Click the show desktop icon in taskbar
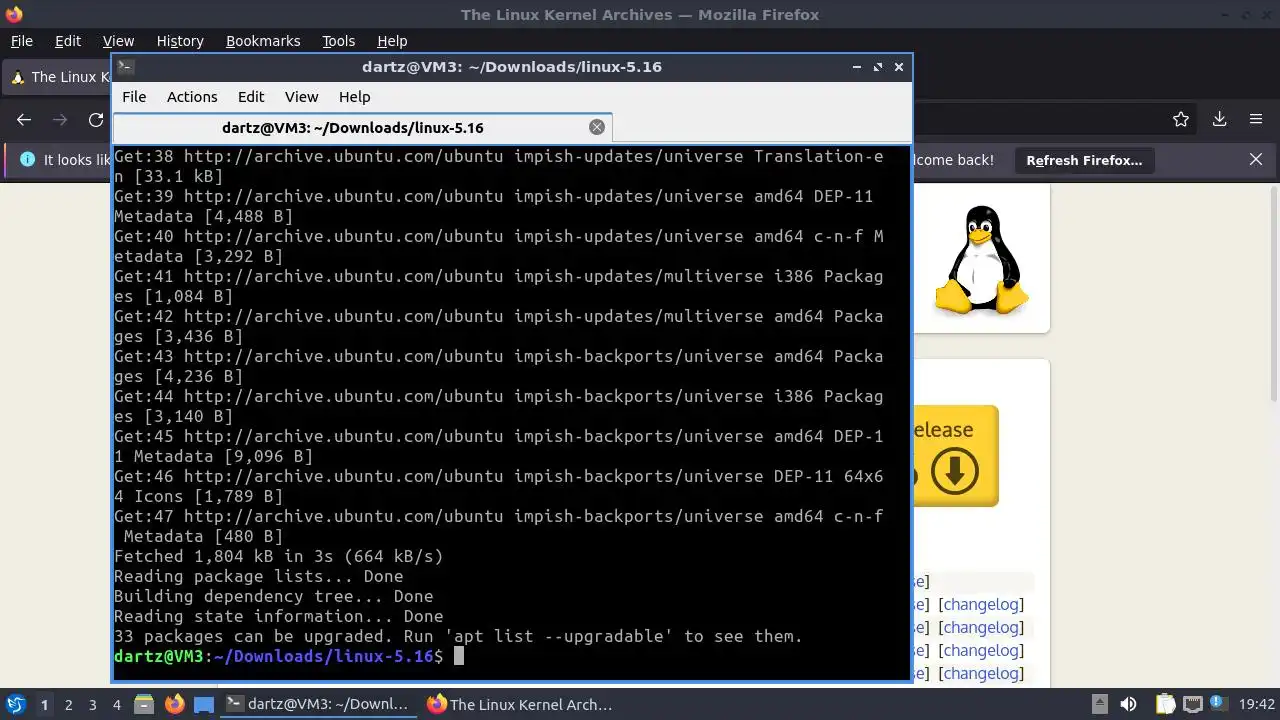The height and width of the screenshot is (720, 1280). pos(204,704)
